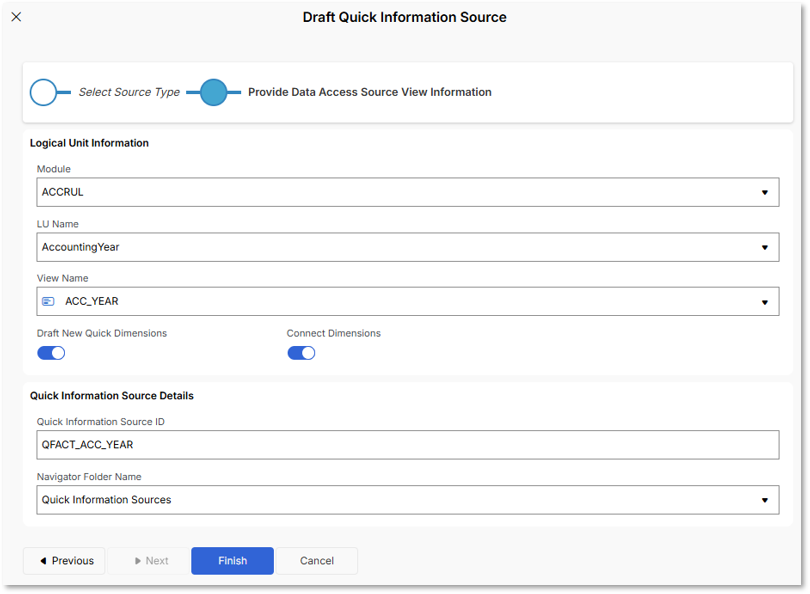Open the LU Name dropdown
The height and width of the screenshot is (594, 810).
(408, 247)
